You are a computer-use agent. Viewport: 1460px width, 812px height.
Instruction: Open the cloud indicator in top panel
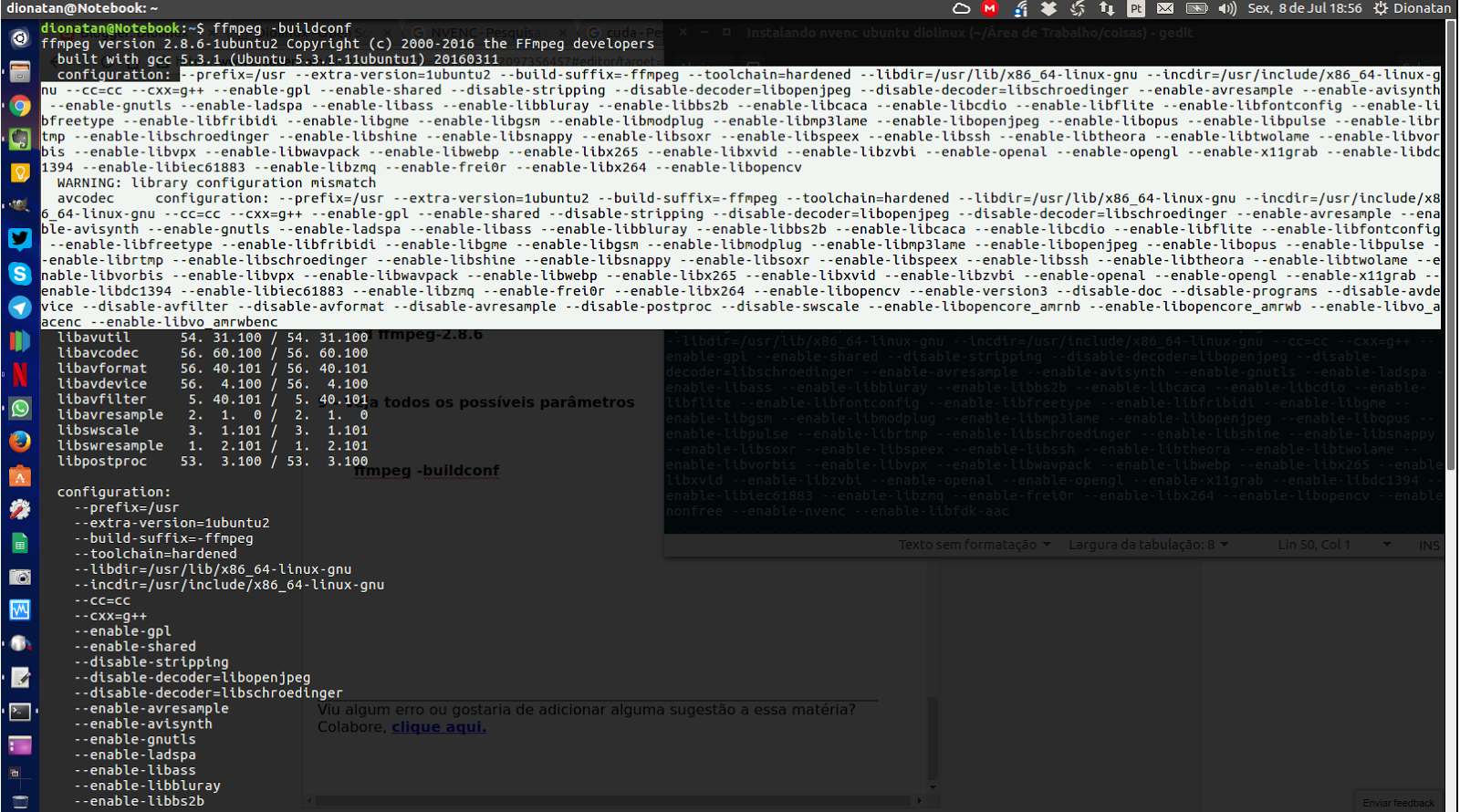[x=961, y=8]
